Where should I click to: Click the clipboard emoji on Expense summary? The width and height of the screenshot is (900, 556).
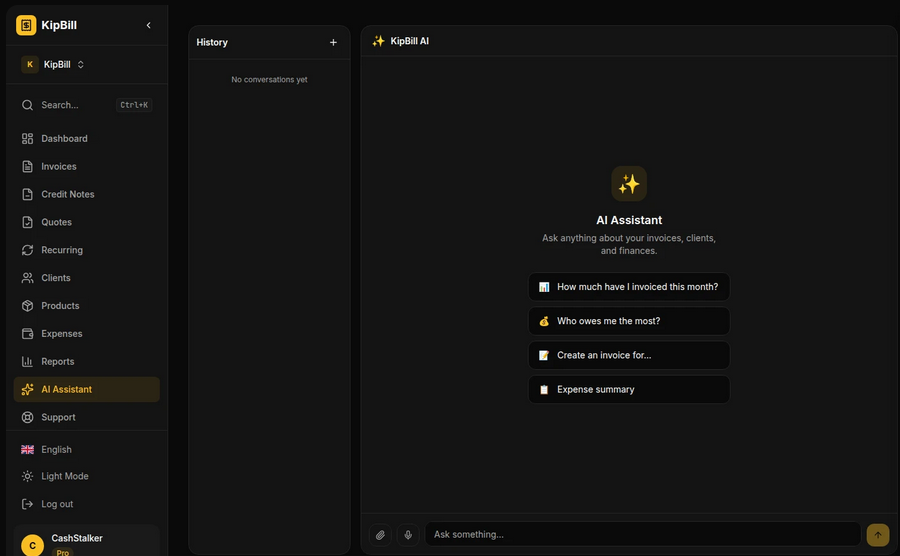[x=544, y=390]
